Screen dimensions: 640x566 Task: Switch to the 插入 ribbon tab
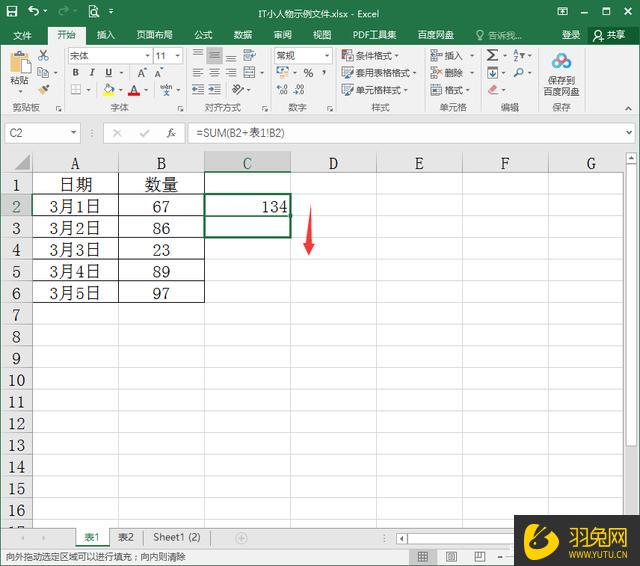pos(106,35)
